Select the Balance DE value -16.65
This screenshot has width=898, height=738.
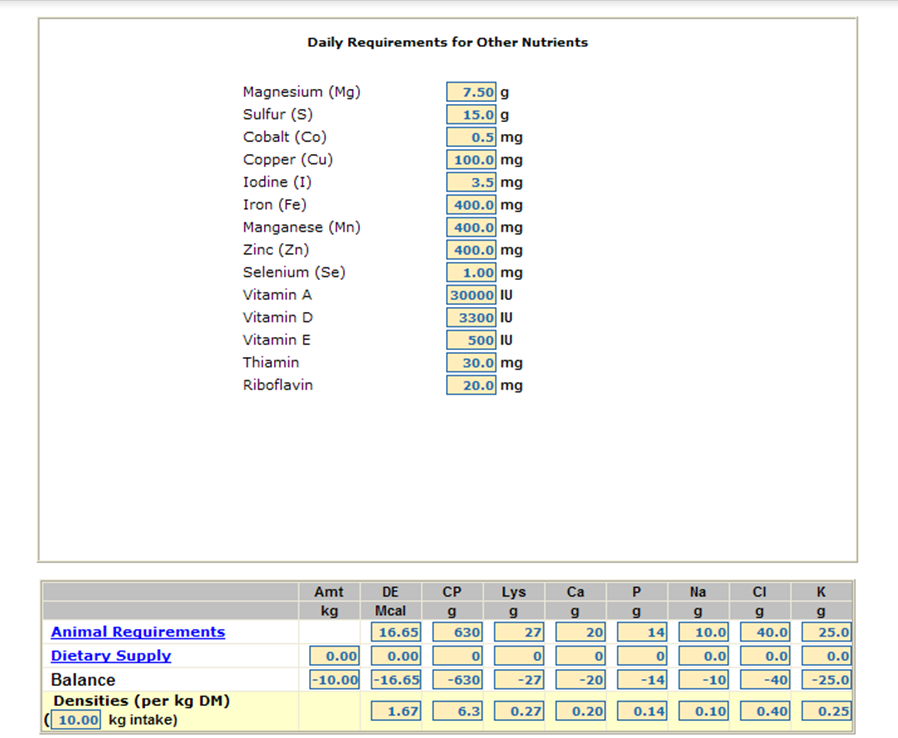(x=396, y=680)
